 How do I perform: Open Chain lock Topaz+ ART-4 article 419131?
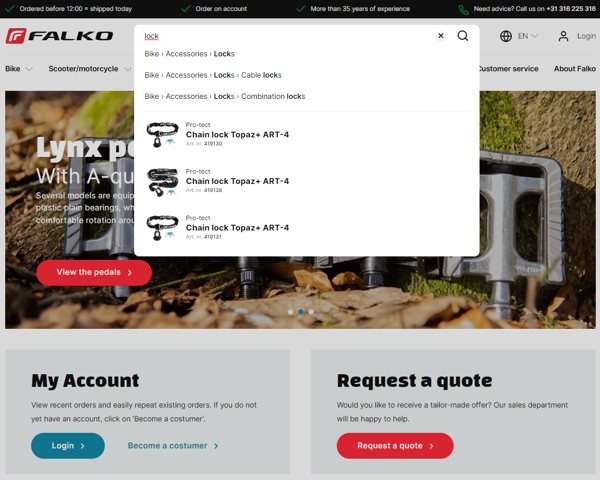(237, 228)
